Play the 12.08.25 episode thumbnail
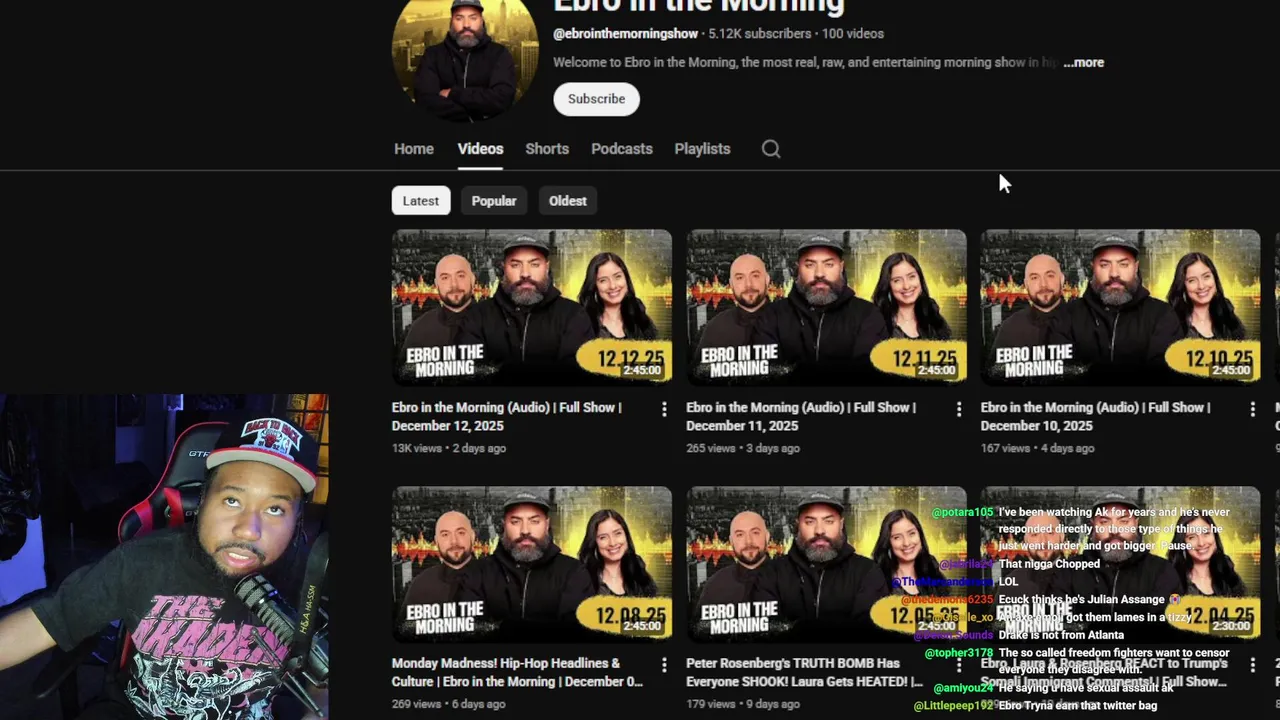Image resolution: width=1280 pixels, height=720 pixels. 532,564
